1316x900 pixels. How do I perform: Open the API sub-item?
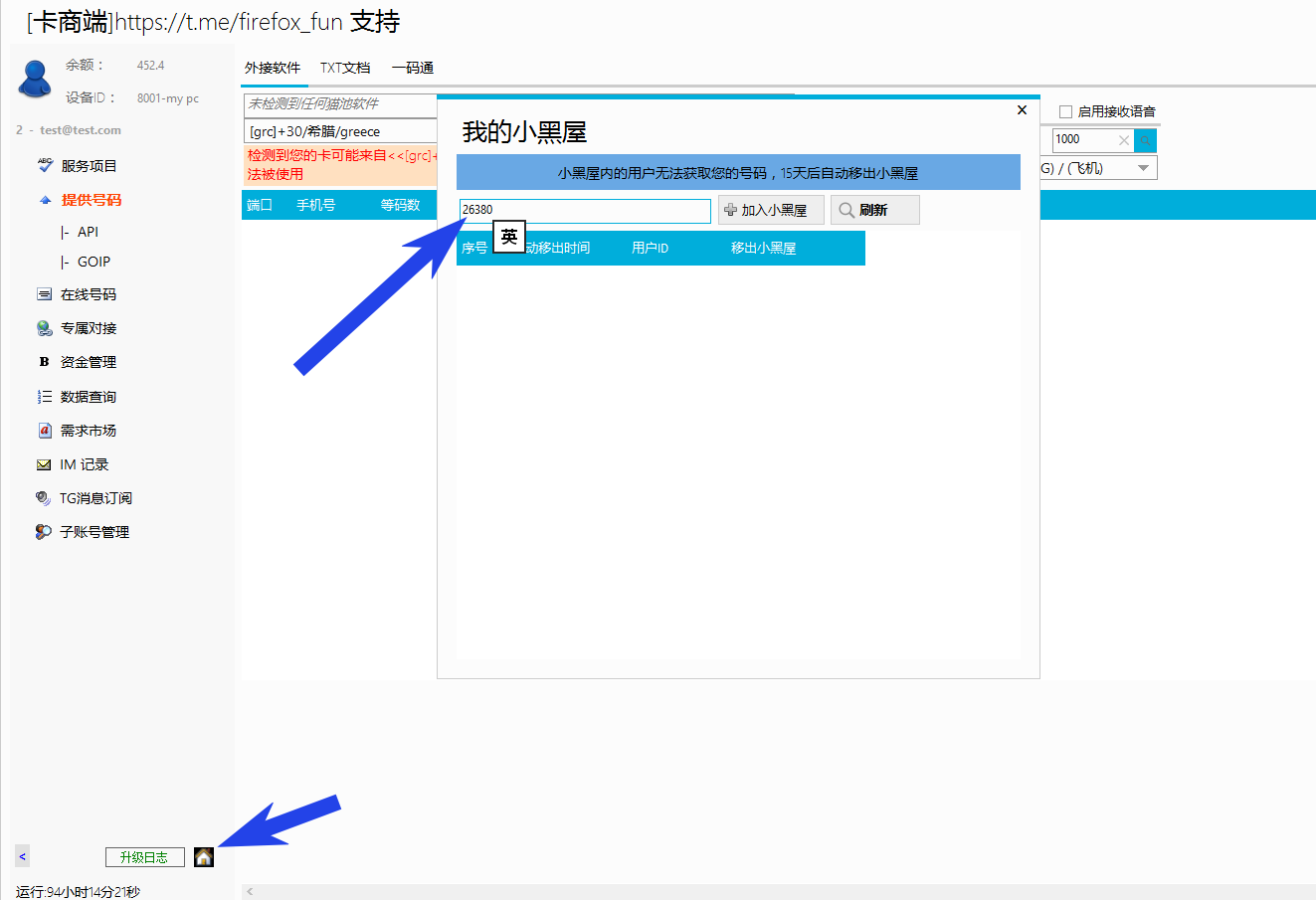coord(88,232)
